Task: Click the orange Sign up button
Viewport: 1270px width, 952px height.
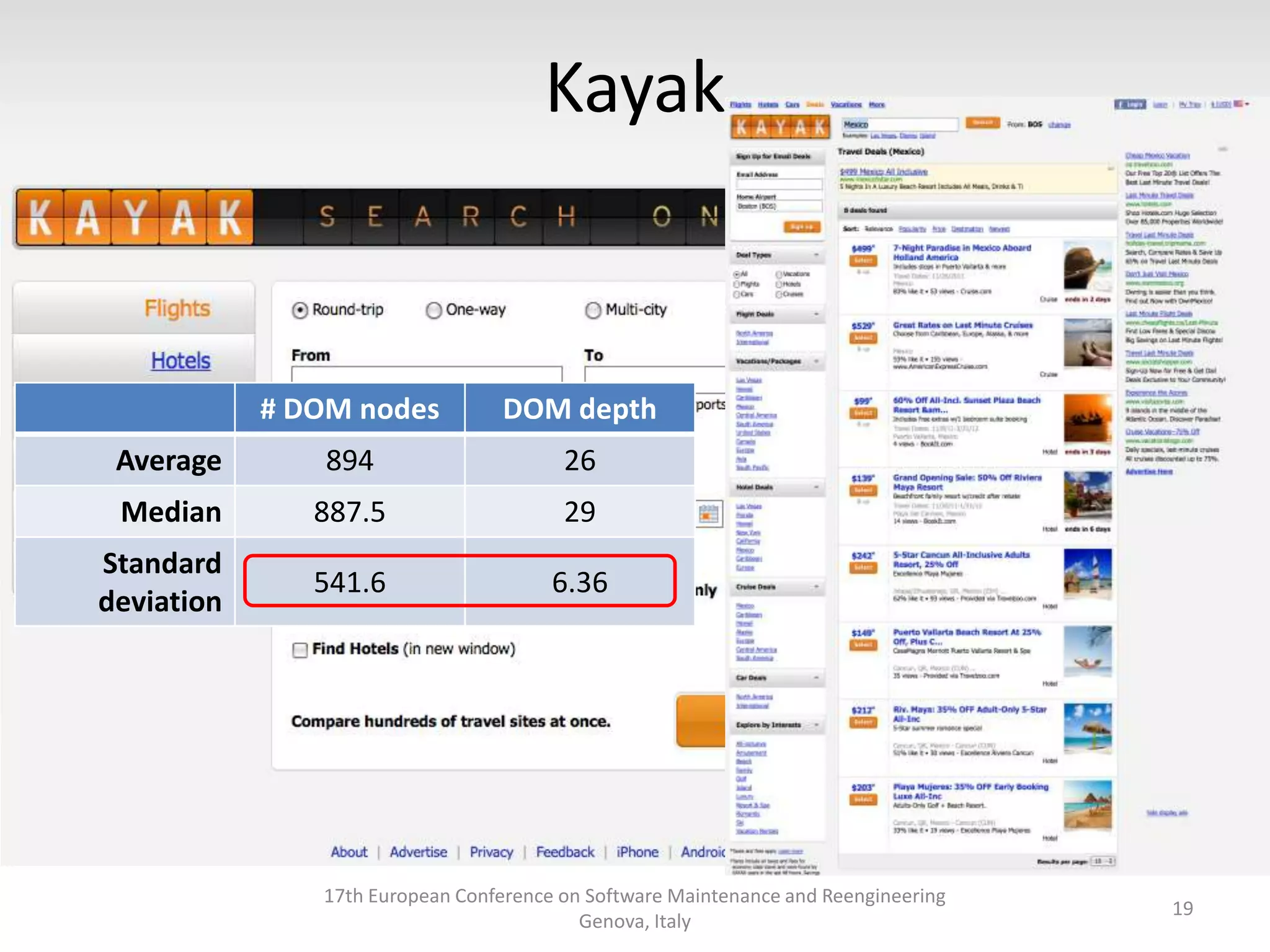Action: 802,227
